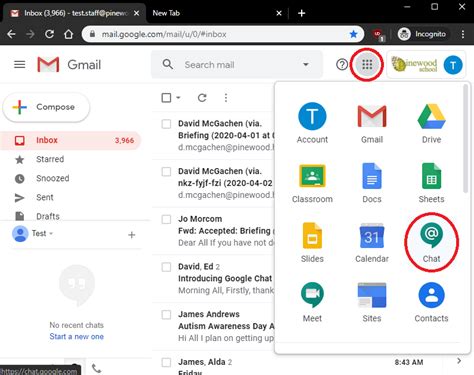The height and width of the screenshot is (375, 474).
Task: Expand the select-all dropdown arrow
Action: click(178, 98)
